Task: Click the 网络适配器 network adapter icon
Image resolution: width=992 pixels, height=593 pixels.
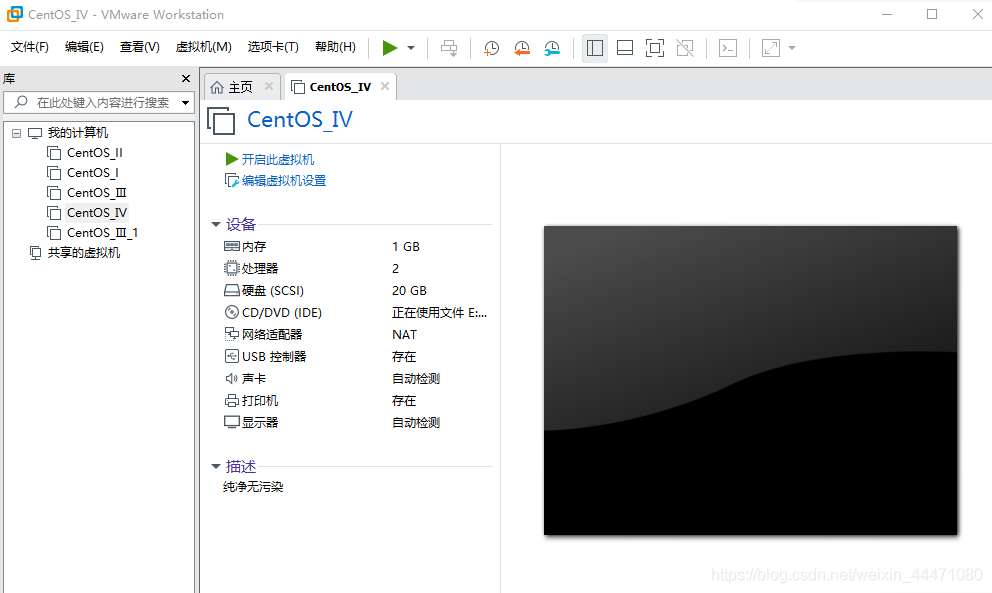Action: [x=232, y=334]
